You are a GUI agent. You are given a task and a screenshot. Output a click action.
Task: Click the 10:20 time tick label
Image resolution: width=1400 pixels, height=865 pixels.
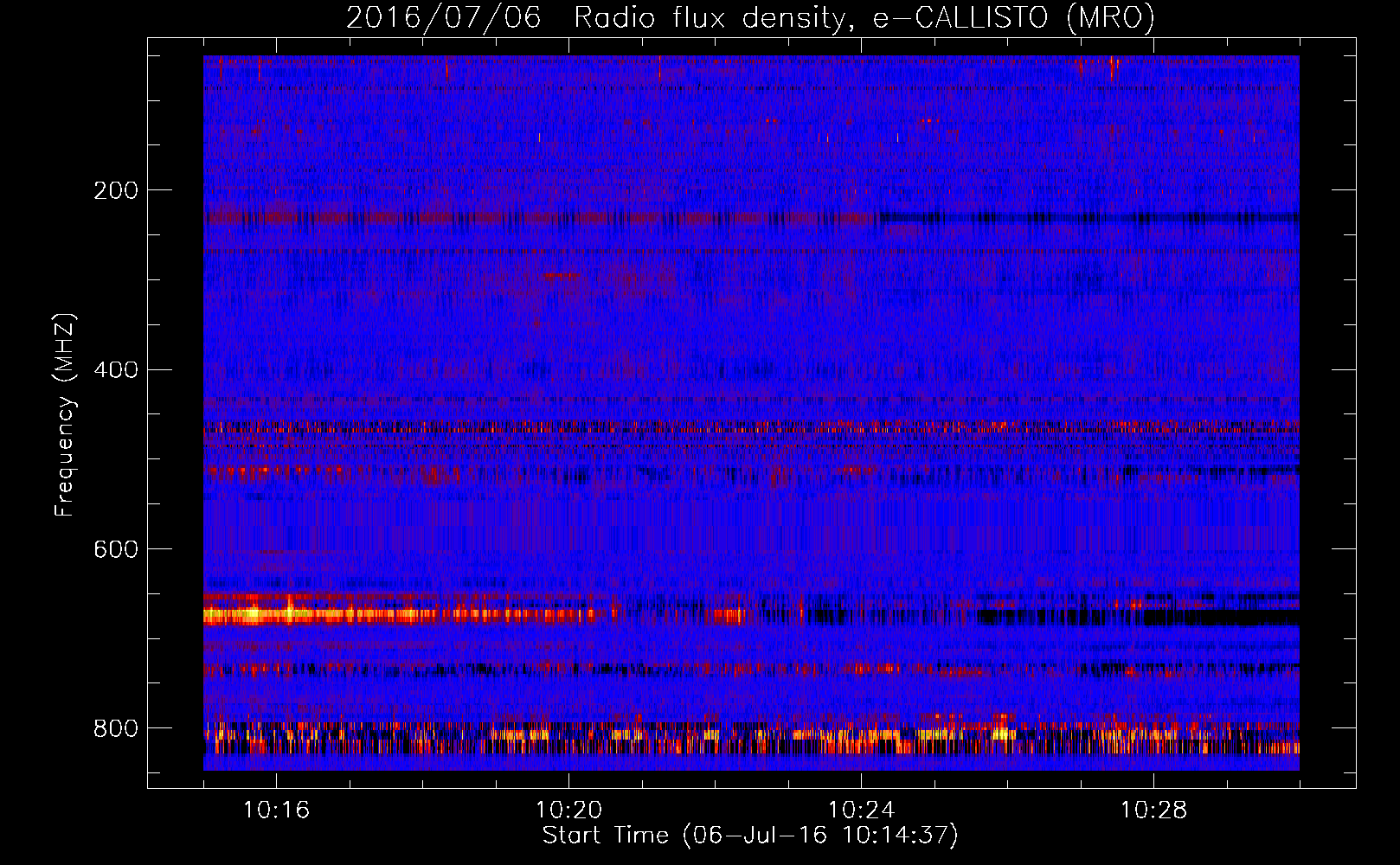click(568, 811)
